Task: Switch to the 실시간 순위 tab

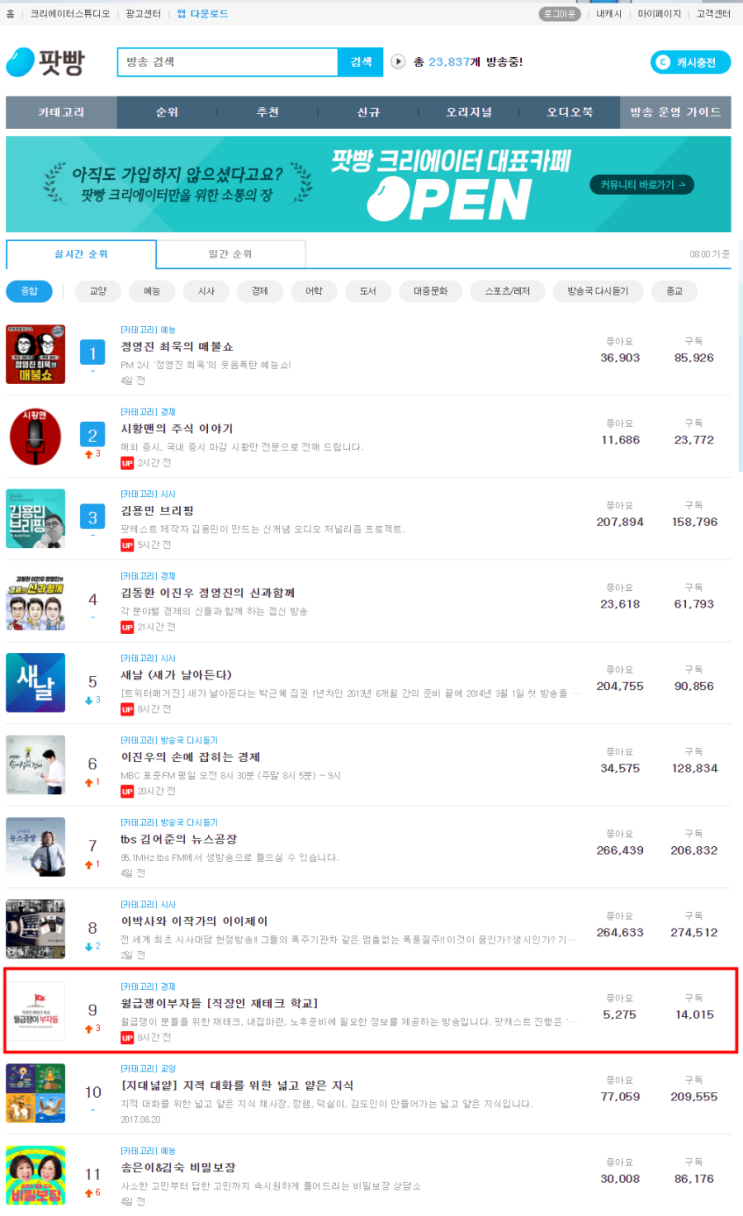Action: coord(81,255)
